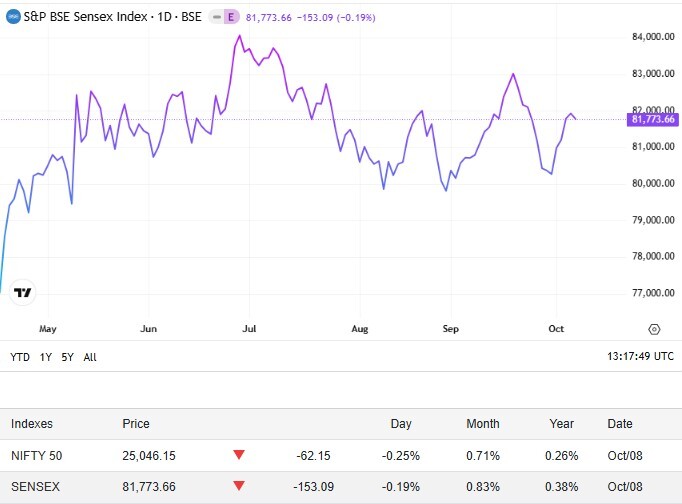Switch chart to 5Y range

click(x=67, y=356)
